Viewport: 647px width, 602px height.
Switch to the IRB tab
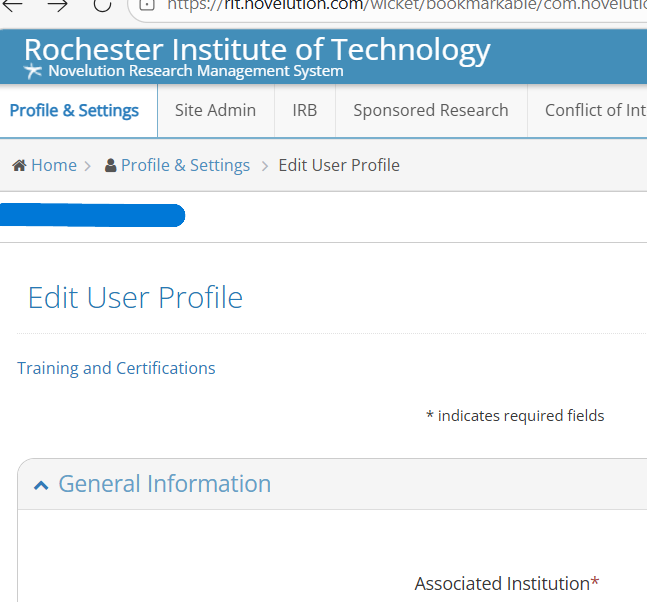point(305,111)
